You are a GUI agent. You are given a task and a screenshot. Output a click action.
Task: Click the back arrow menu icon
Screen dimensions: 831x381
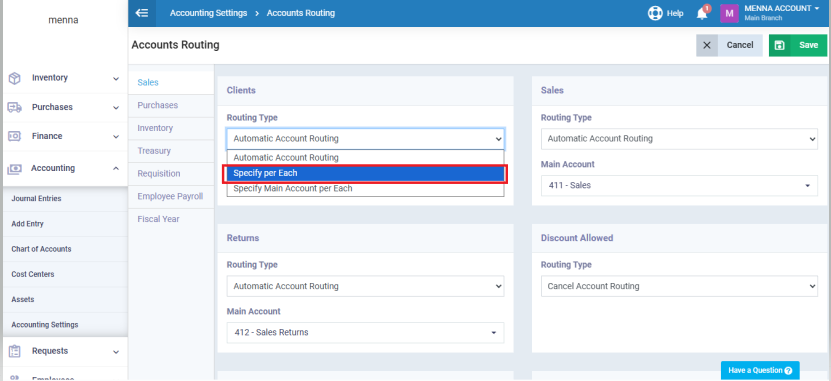tap(142, 13)
